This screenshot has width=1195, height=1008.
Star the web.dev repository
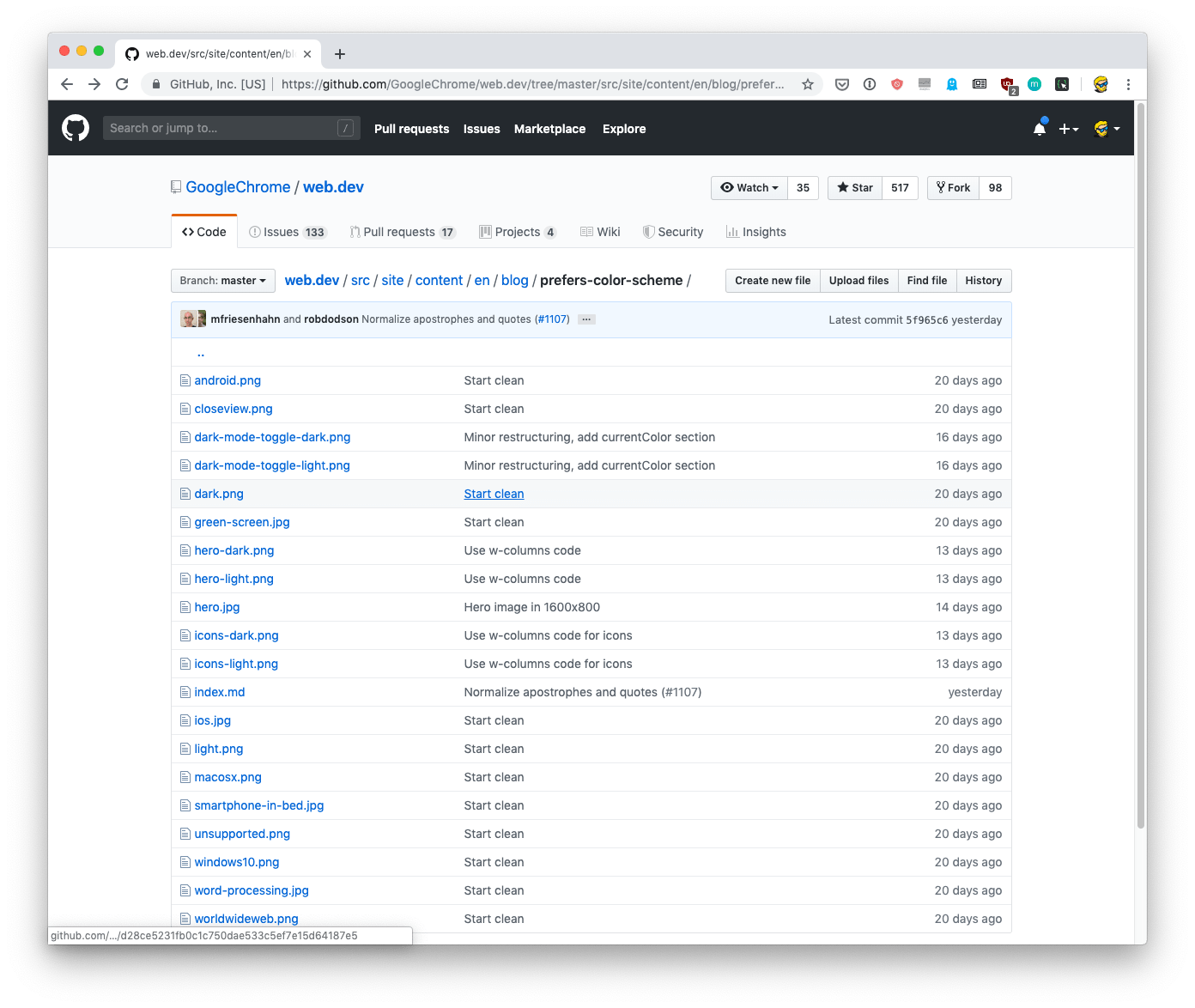(x=854, y=187)
